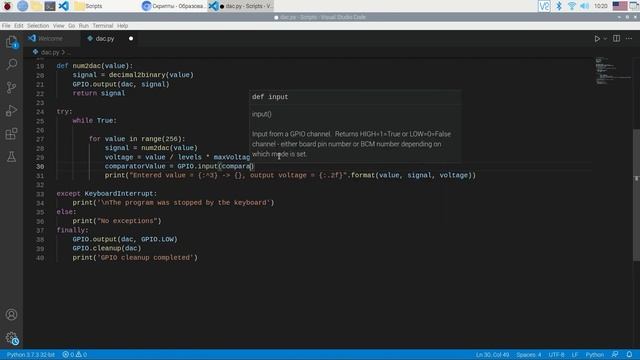The width and height of the screenshot is (640, 360).
Task: Open the Bluetooth tray icon
Action: coord(559,6)
